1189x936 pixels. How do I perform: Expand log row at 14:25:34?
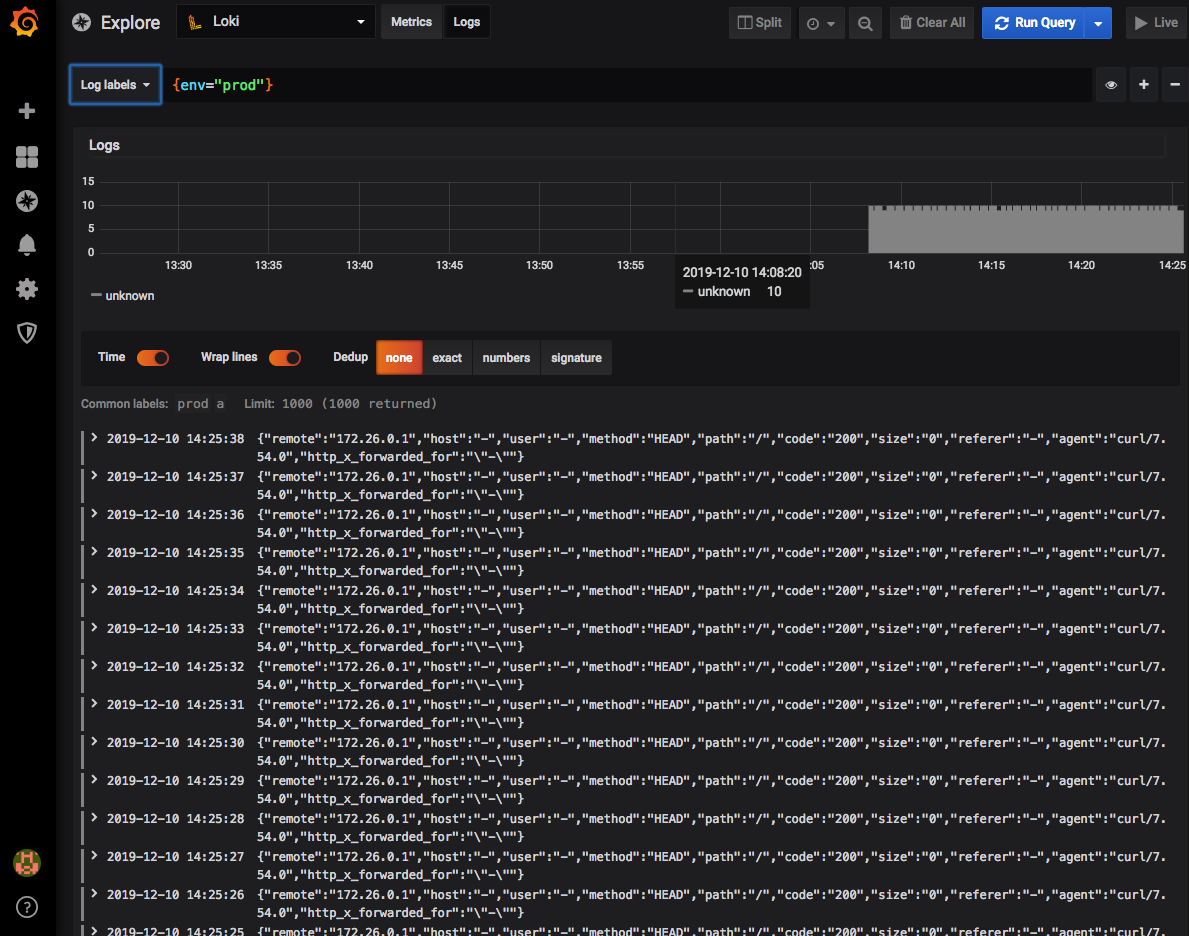(x=94, y=589)
